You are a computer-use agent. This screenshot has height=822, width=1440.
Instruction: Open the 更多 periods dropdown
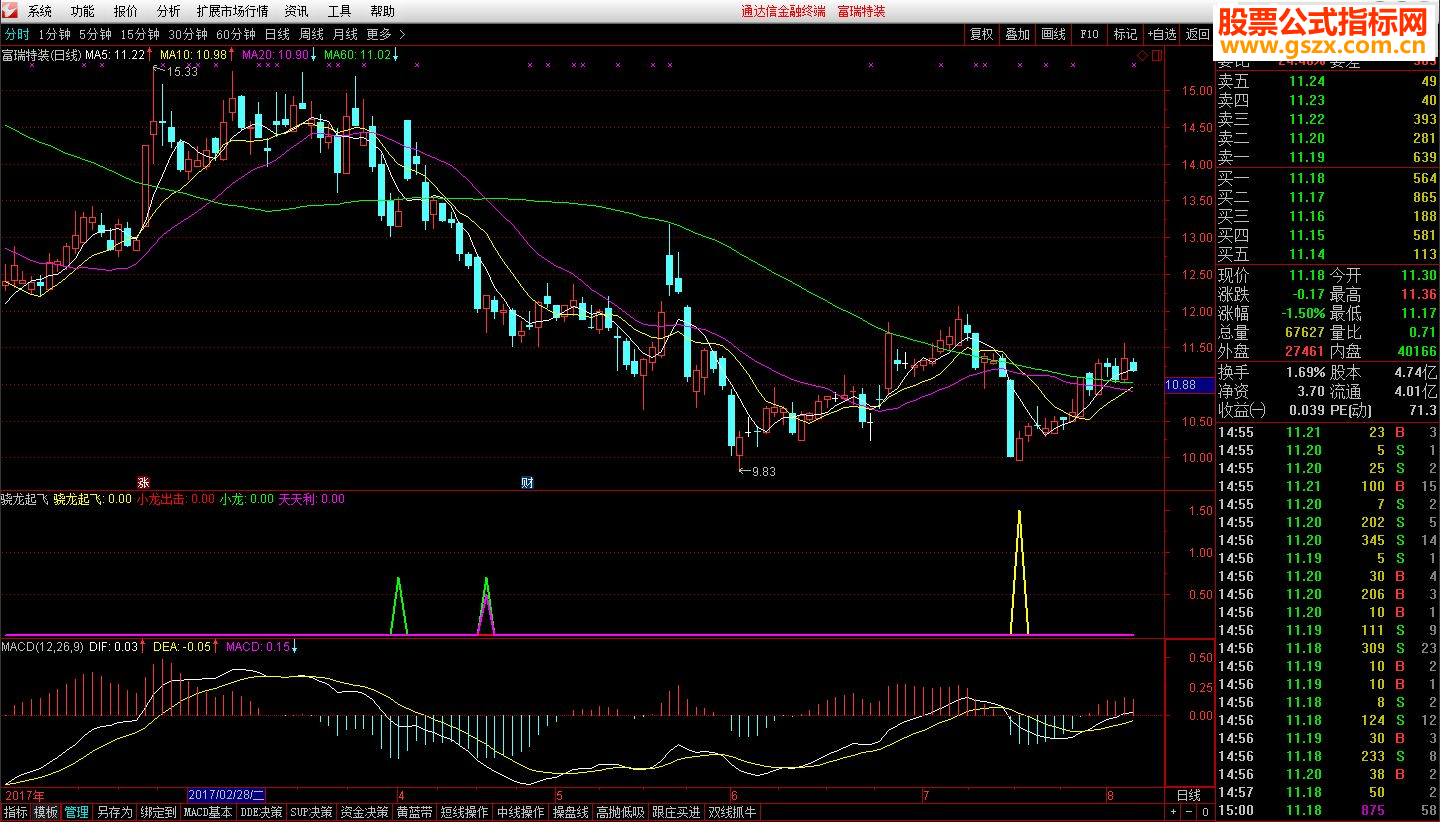(379, 34)
